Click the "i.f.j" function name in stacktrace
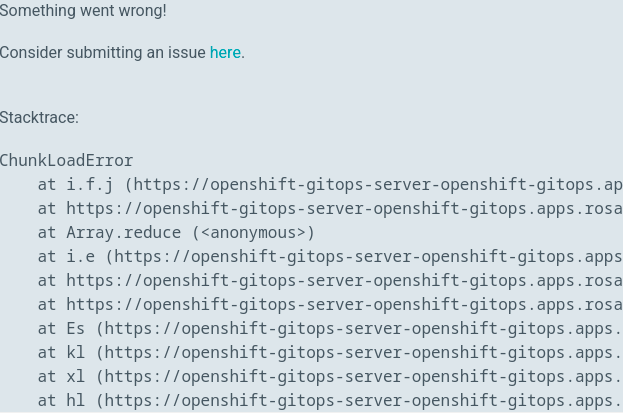 point(90,184)
